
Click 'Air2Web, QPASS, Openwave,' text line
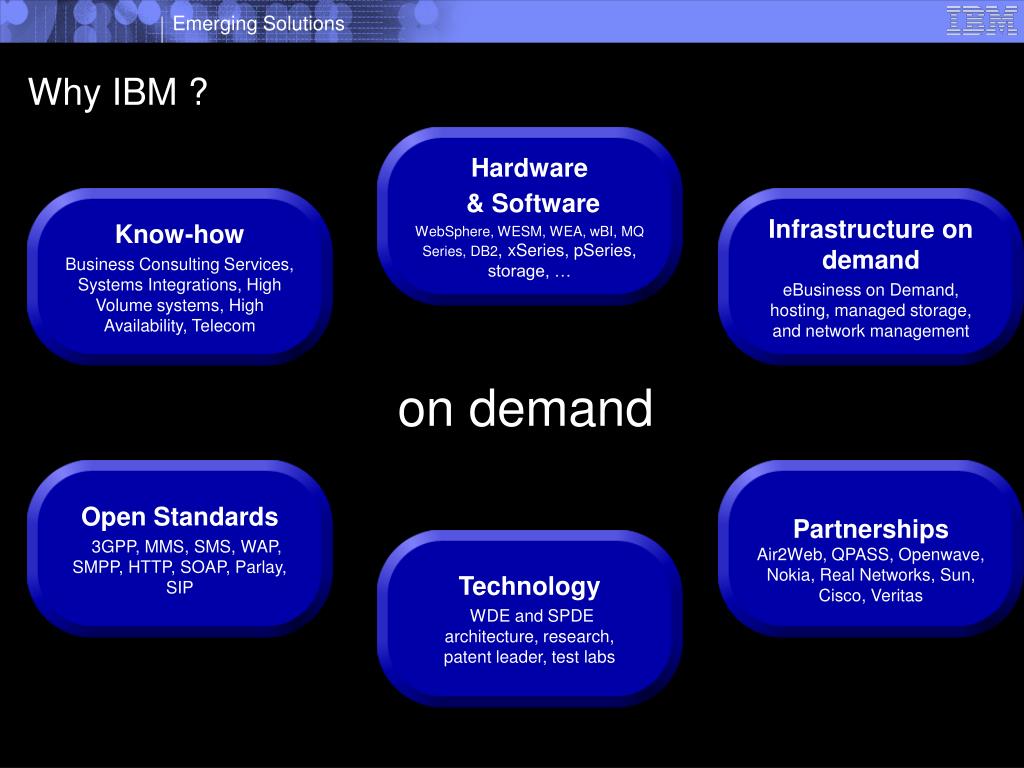(871, 554)
